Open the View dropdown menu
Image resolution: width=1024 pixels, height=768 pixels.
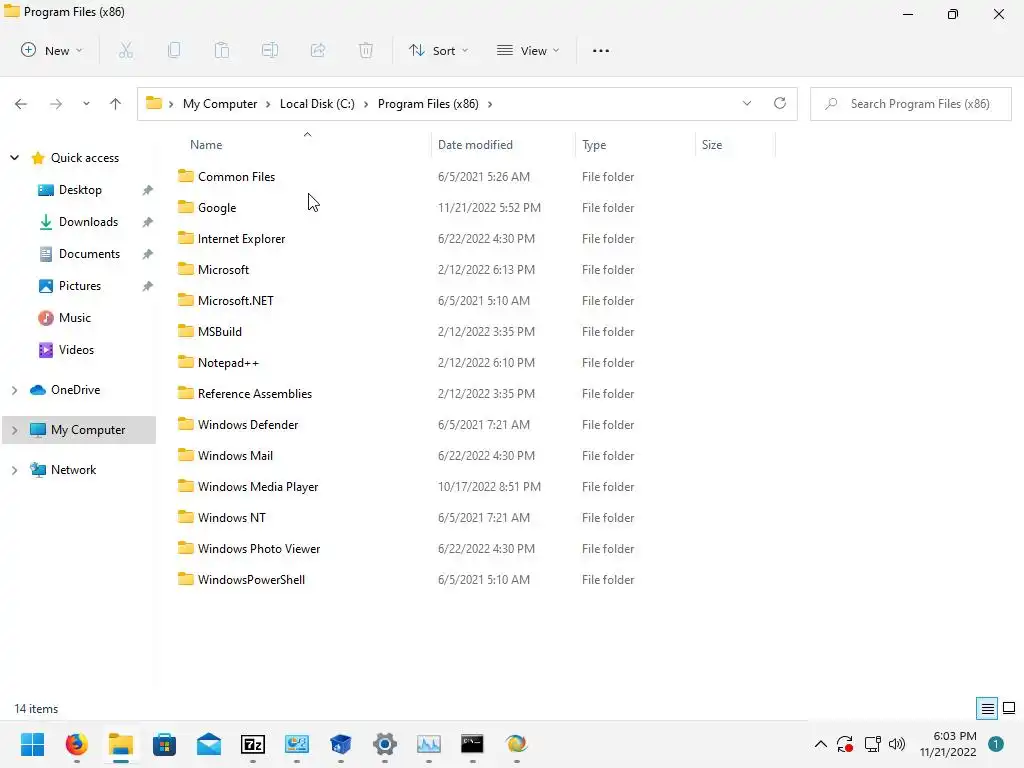[528, 50]
